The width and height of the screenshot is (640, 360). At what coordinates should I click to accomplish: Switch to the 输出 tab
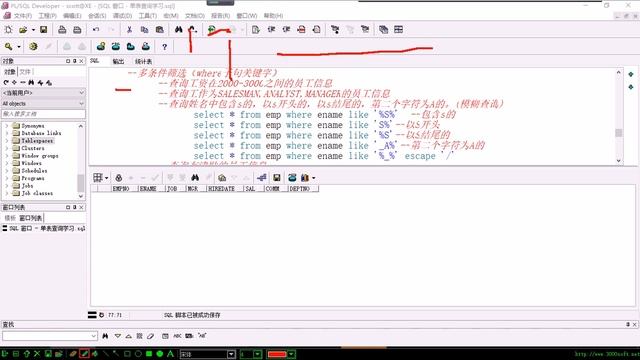tap(118, 61)
